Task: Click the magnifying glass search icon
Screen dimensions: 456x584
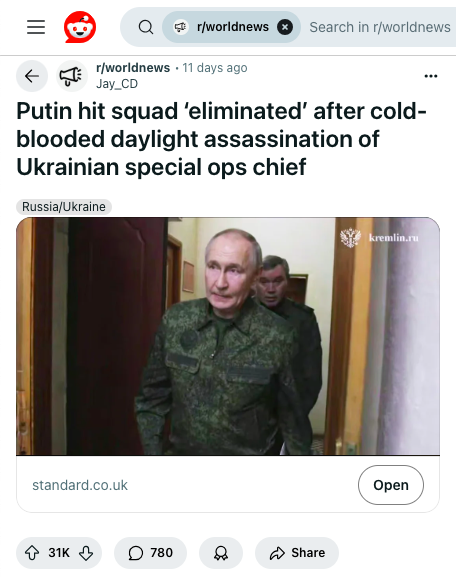Action: click(x=146, y=27)
